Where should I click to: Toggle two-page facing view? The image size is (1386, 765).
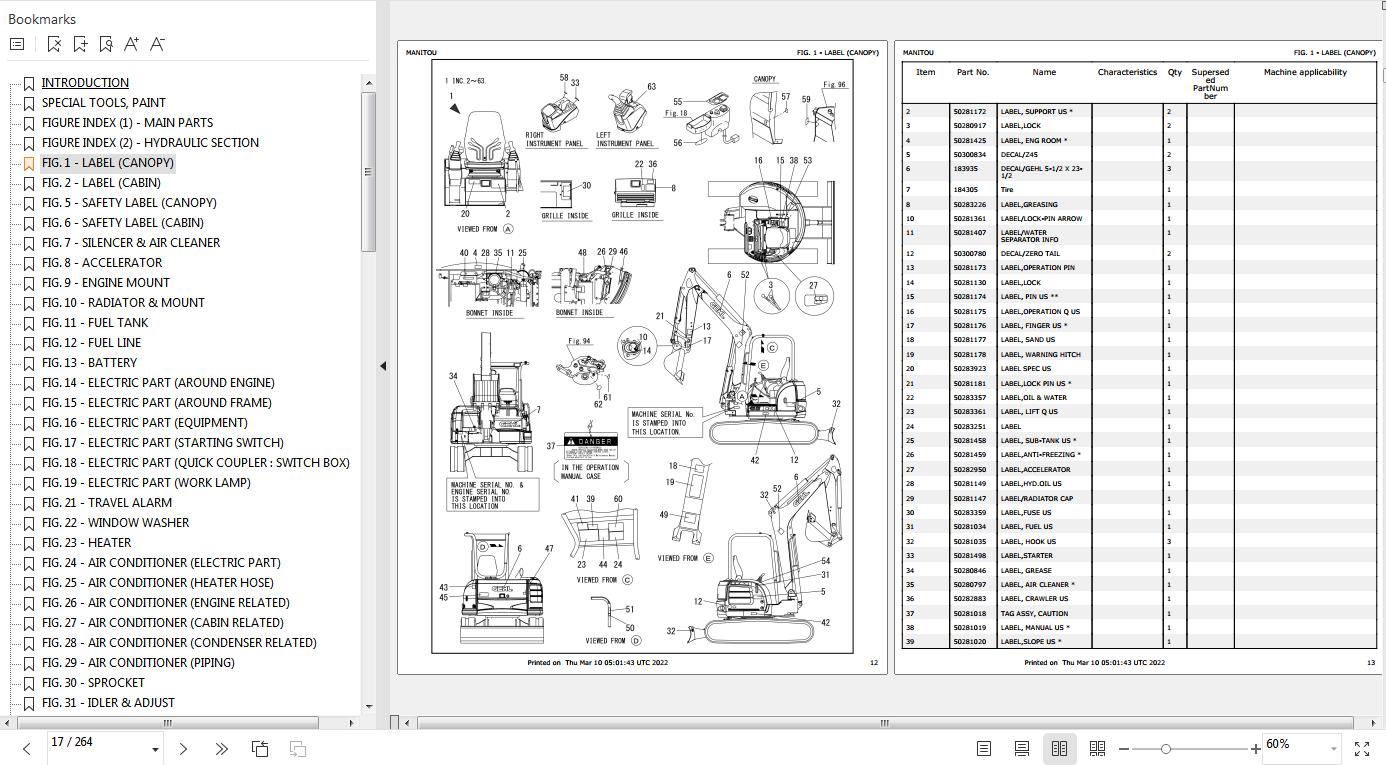tap(1059, 748)
